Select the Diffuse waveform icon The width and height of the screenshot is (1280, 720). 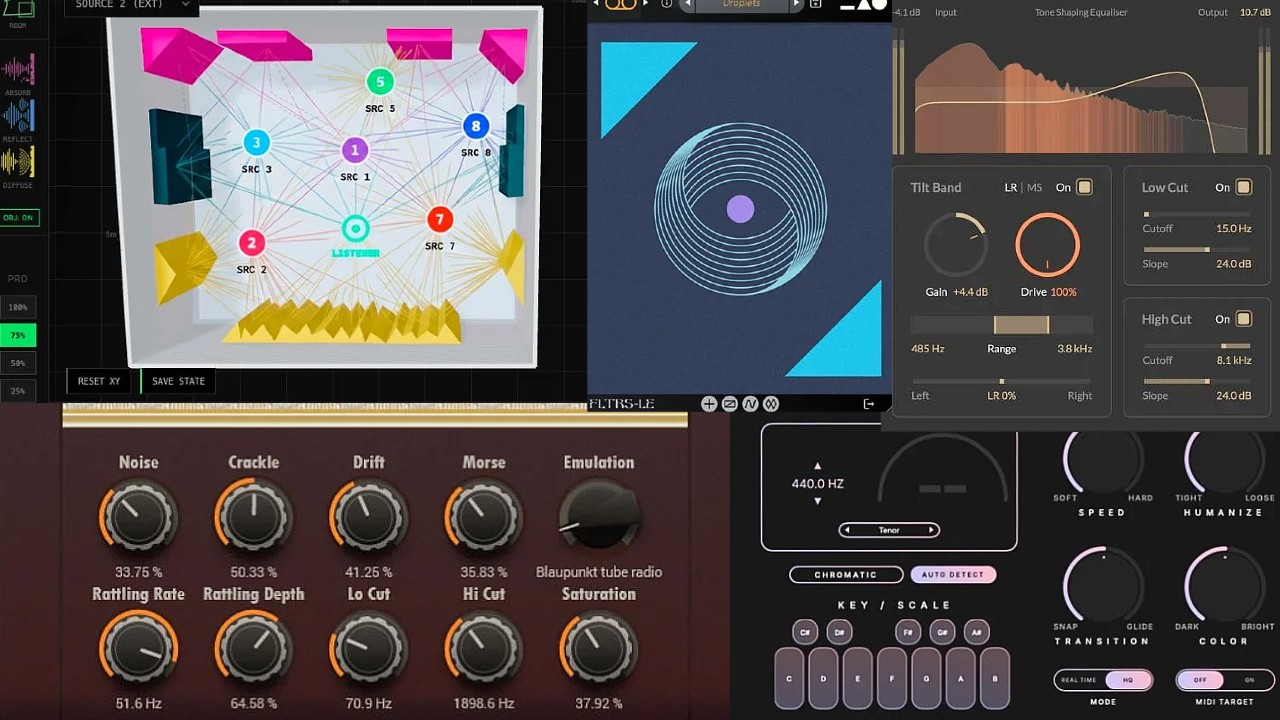(x=18, y=161)
